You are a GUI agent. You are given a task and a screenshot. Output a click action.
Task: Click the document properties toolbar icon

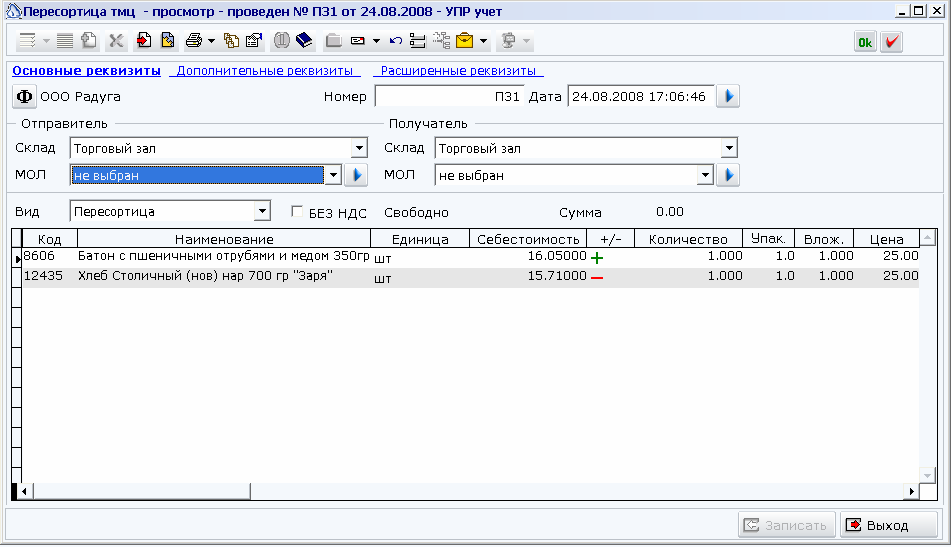click(x=254, y=41)
